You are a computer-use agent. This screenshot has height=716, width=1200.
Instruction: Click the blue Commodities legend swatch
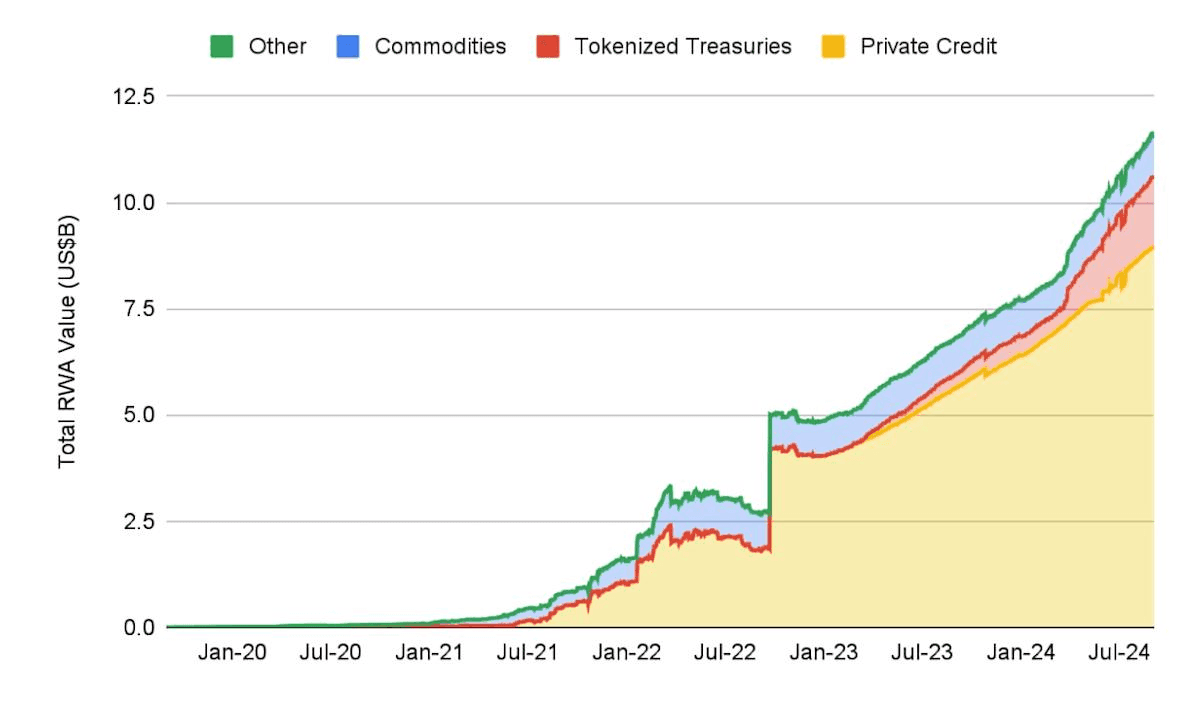347,46
